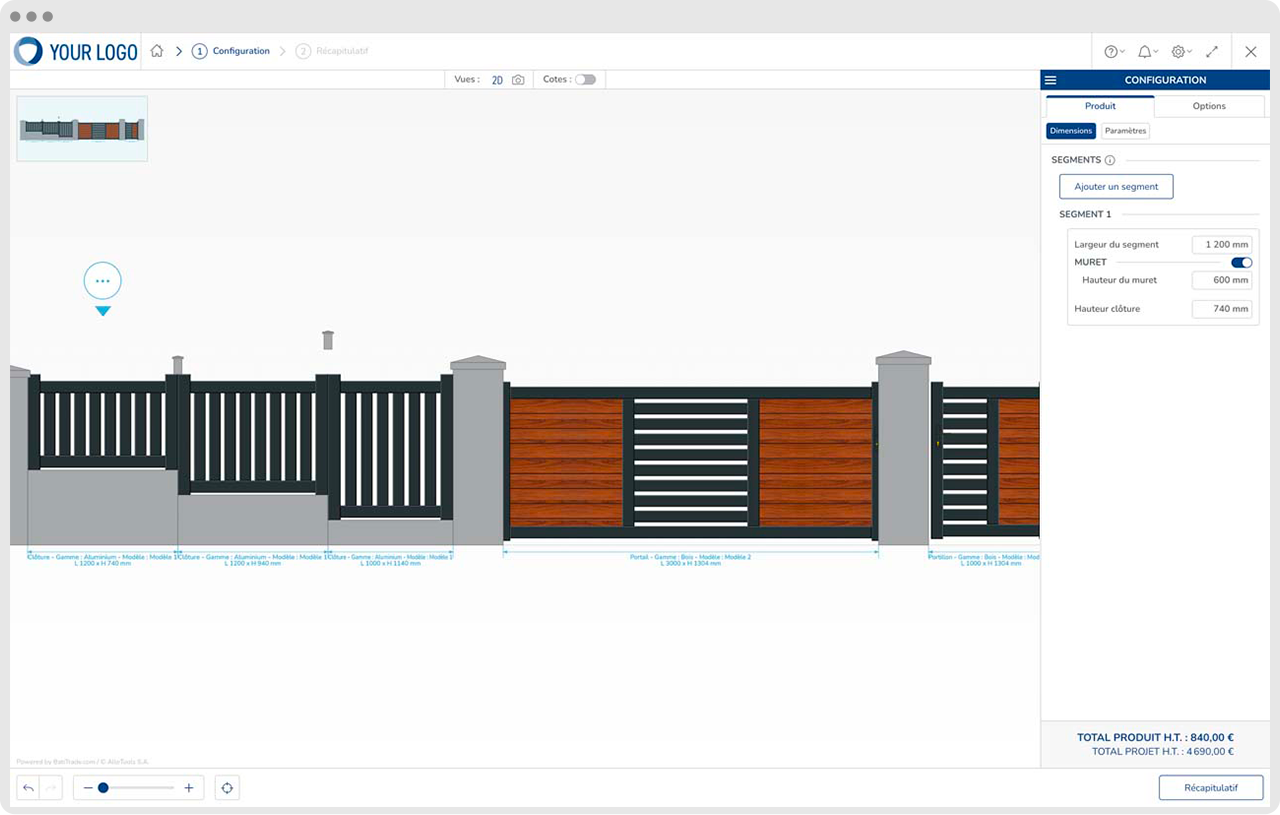Click the Portail L 3000 x H 1304 label
Image resolution: width=1280 pixels, height=815 pixels.
[690, 560]
